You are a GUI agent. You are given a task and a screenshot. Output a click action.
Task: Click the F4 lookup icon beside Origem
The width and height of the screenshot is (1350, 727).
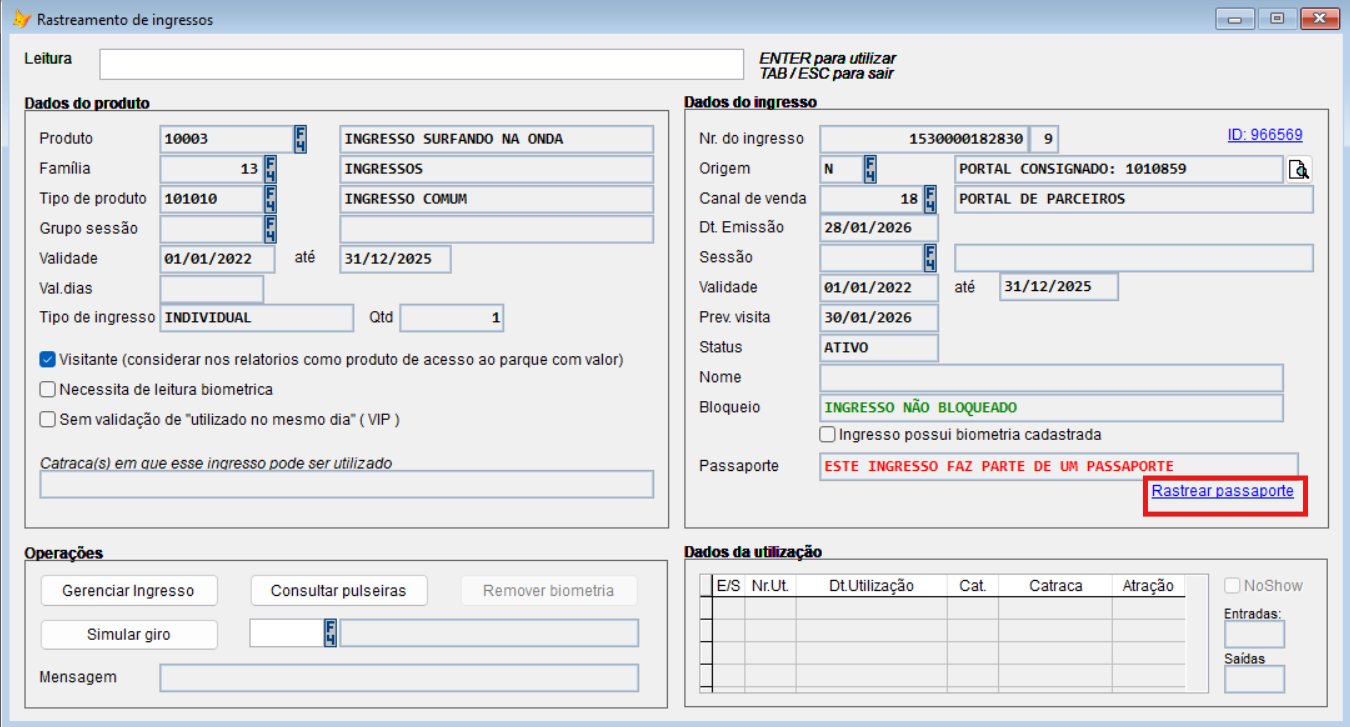point(870,169)
